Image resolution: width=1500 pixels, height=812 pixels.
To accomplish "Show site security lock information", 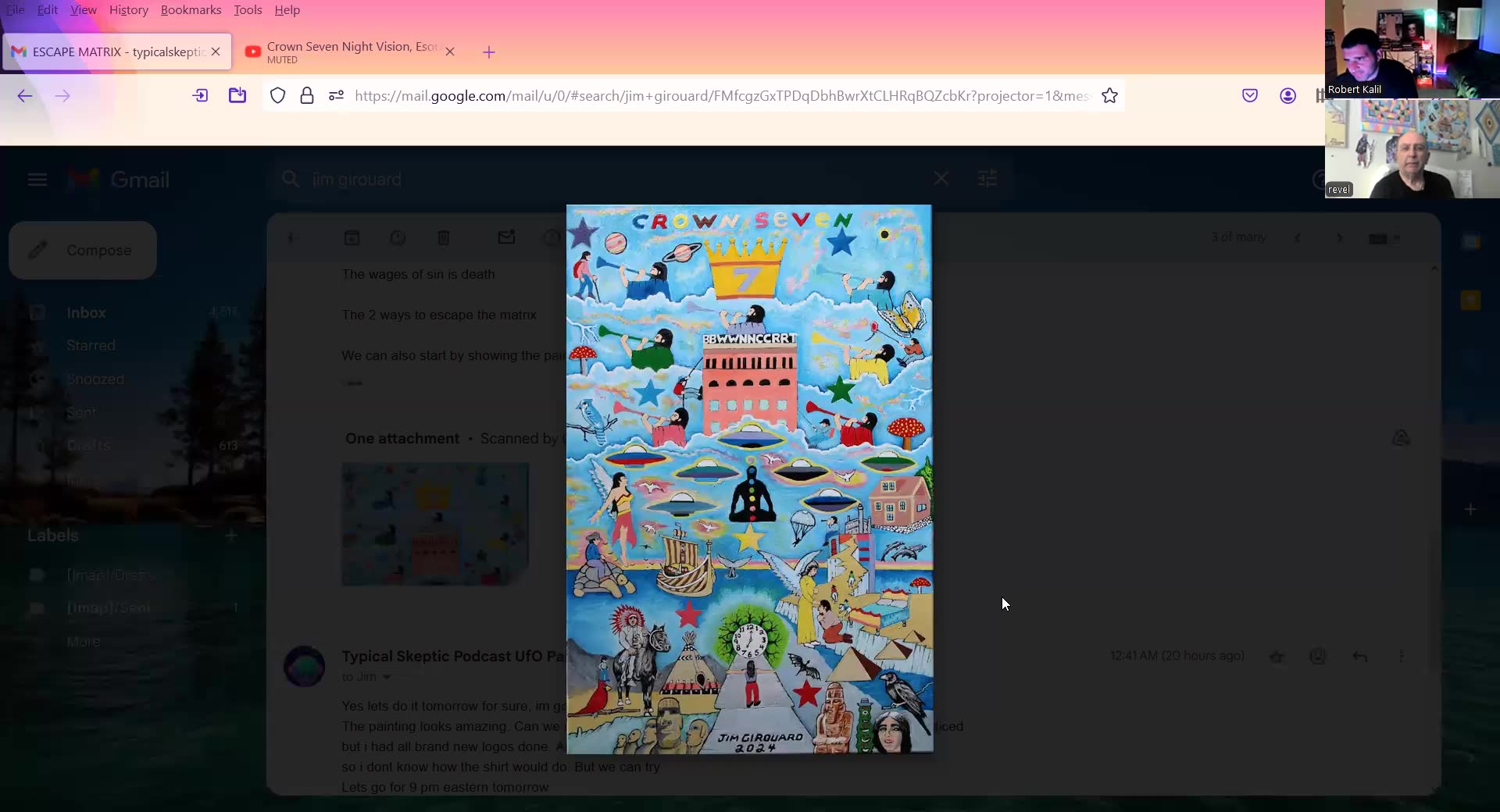I will click(307, 96).
